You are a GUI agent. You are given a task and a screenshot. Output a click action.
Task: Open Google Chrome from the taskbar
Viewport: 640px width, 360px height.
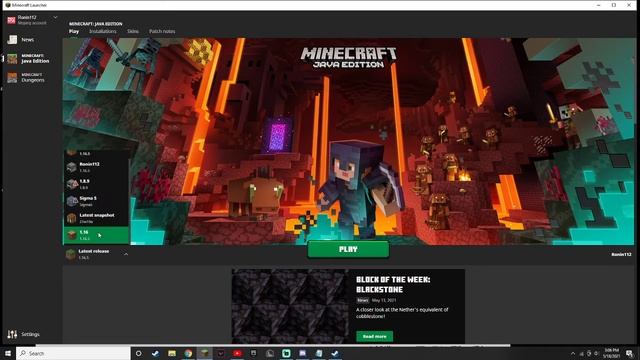(188, 353)
